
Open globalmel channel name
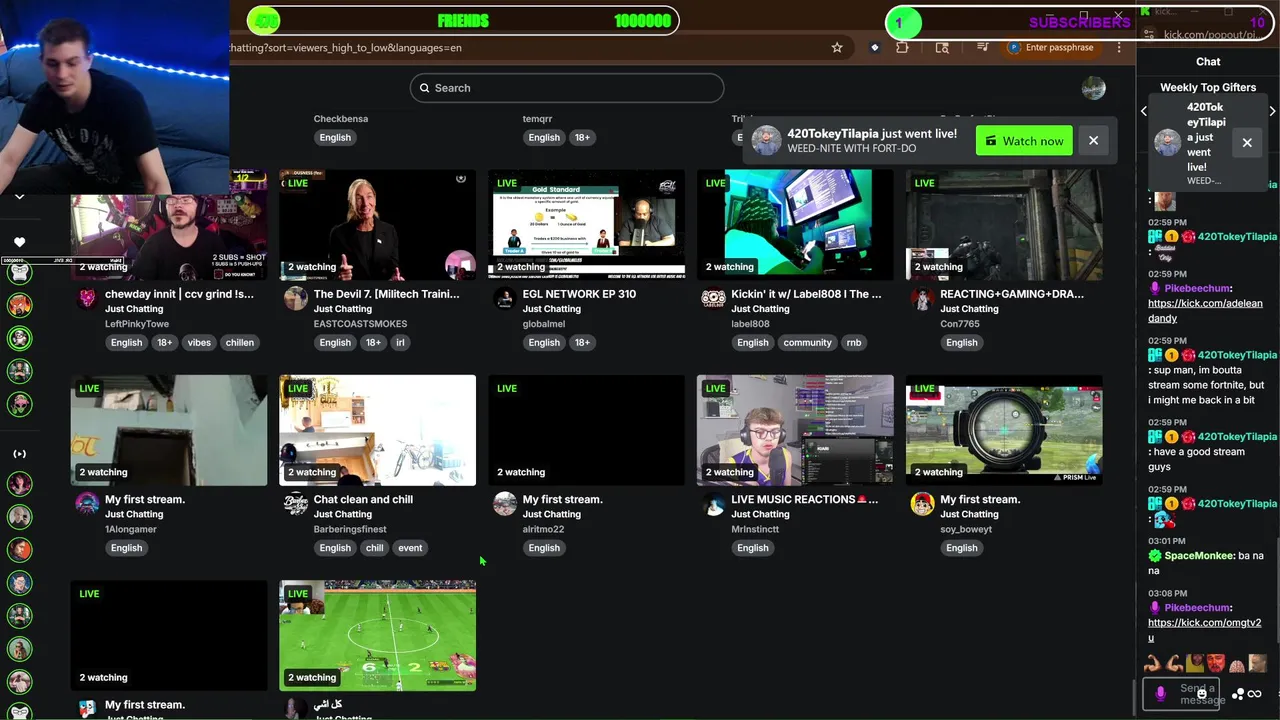(543, 324)
